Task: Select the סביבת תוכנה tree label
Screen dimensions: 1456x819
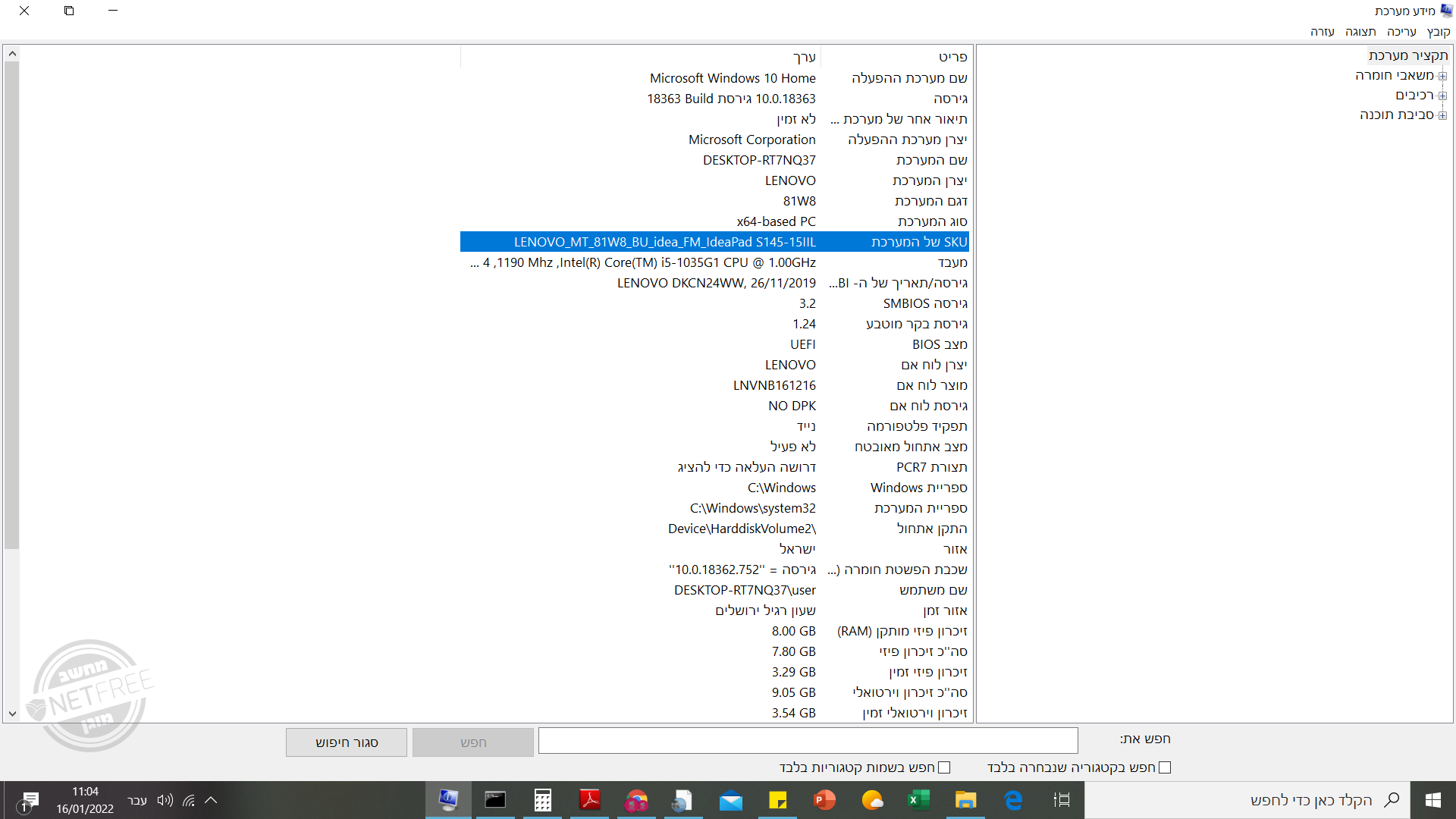Action: [x=1397, y=115]
